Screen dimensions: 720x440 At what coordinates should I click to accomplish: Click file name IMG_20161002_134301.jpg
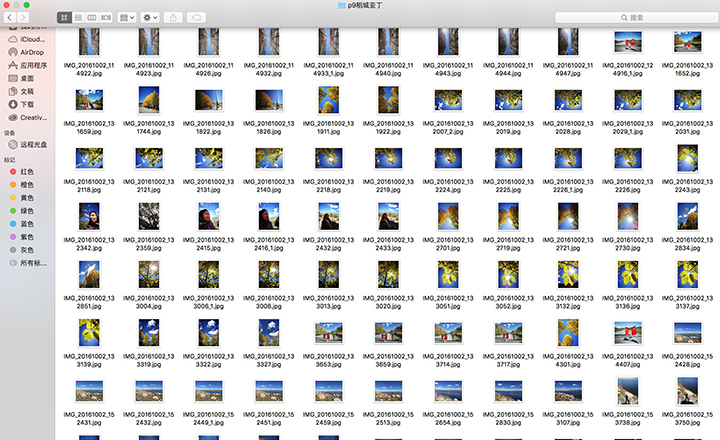[x=568, y=360]
